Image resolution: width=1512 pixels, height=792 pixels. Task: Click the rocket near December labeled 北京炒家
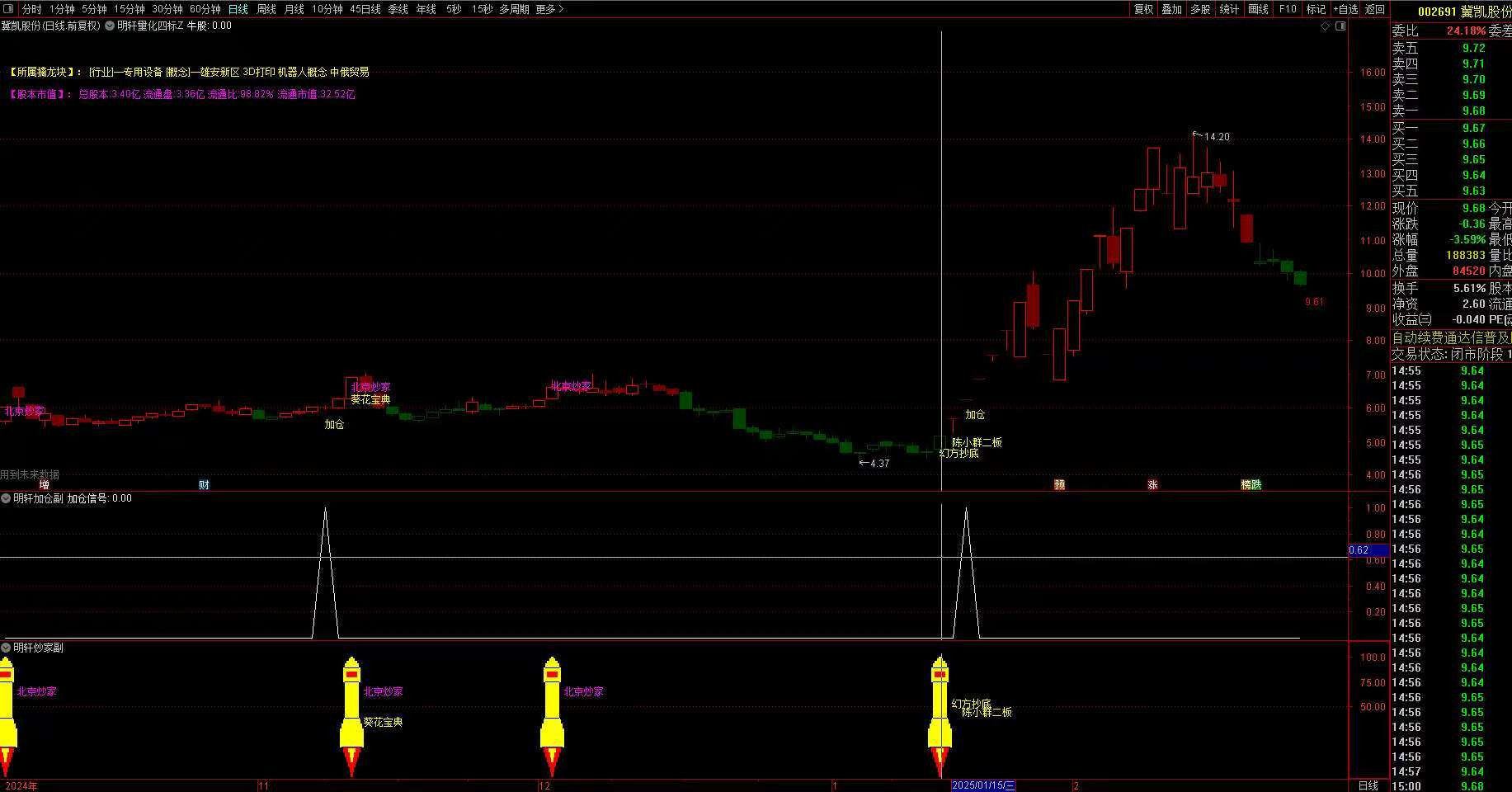tap(552, 716)
